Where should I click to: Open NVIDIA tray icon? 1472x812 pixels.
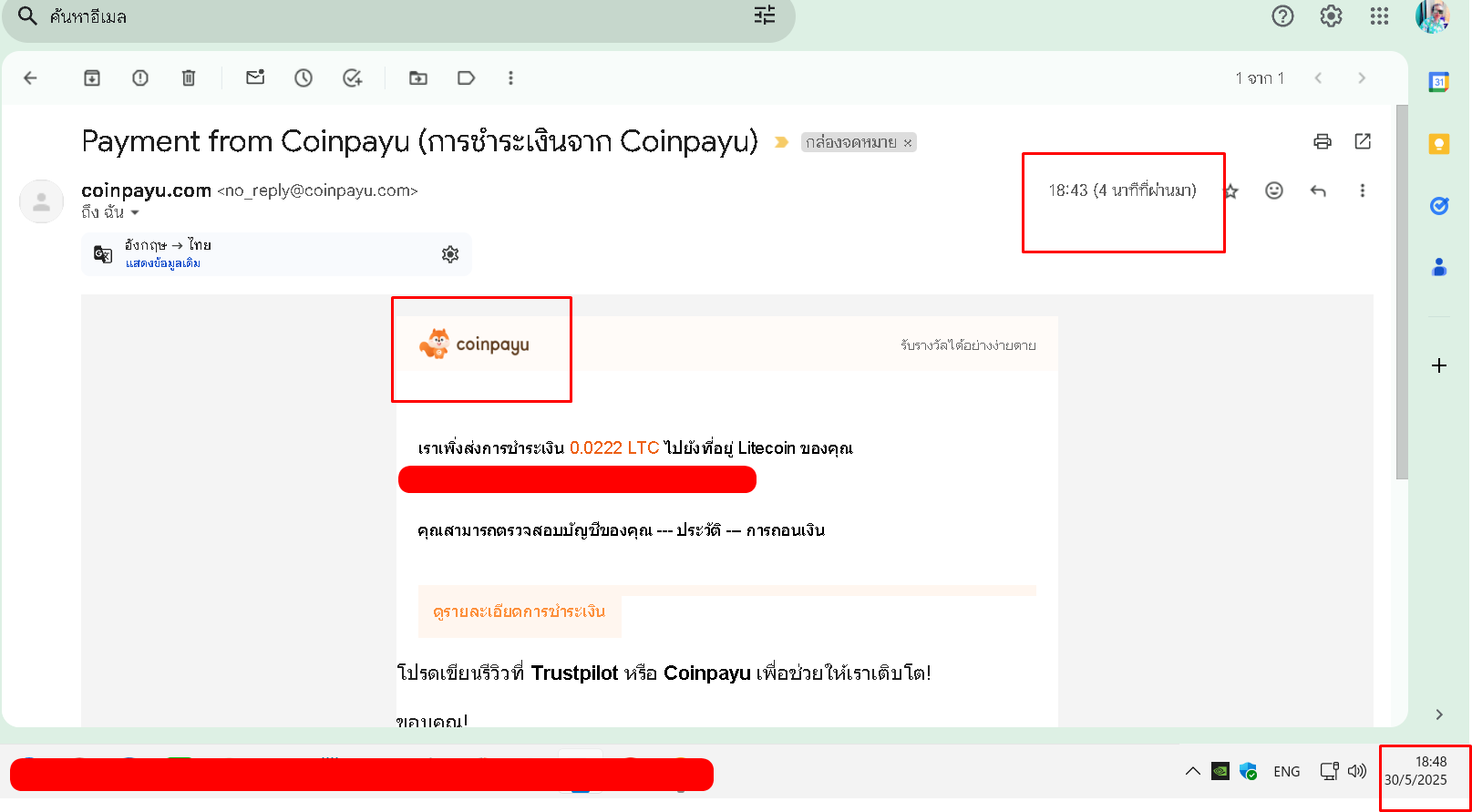(1220, 771)
